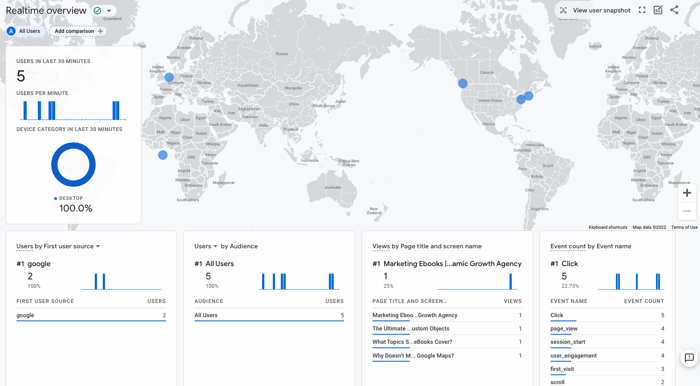Open the Terms of Use map link
This screenshot has height=386, width=700.
coord(684,227)
